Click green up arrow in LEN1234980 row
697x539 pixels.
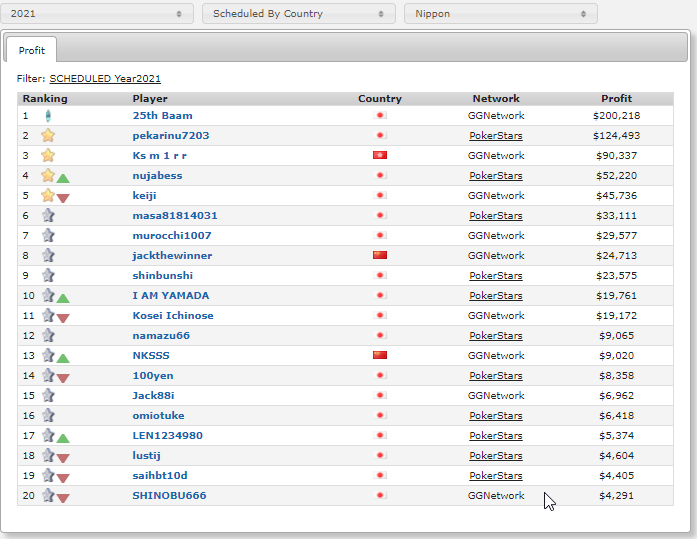tap(63, 438)
